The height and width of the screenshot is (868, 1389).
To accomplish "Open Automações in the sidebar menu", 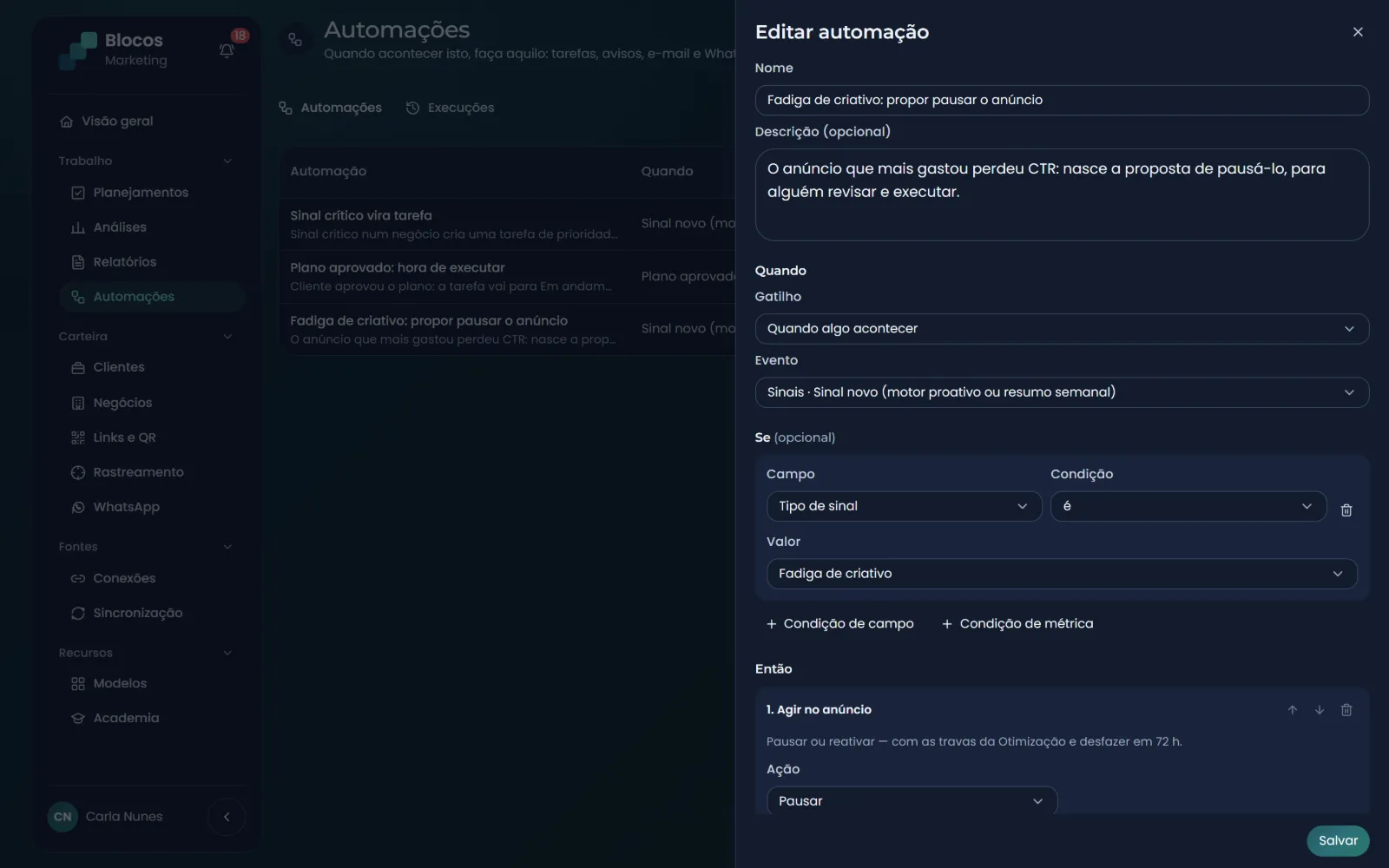I will pyautogui.click(x=153, y=297).
